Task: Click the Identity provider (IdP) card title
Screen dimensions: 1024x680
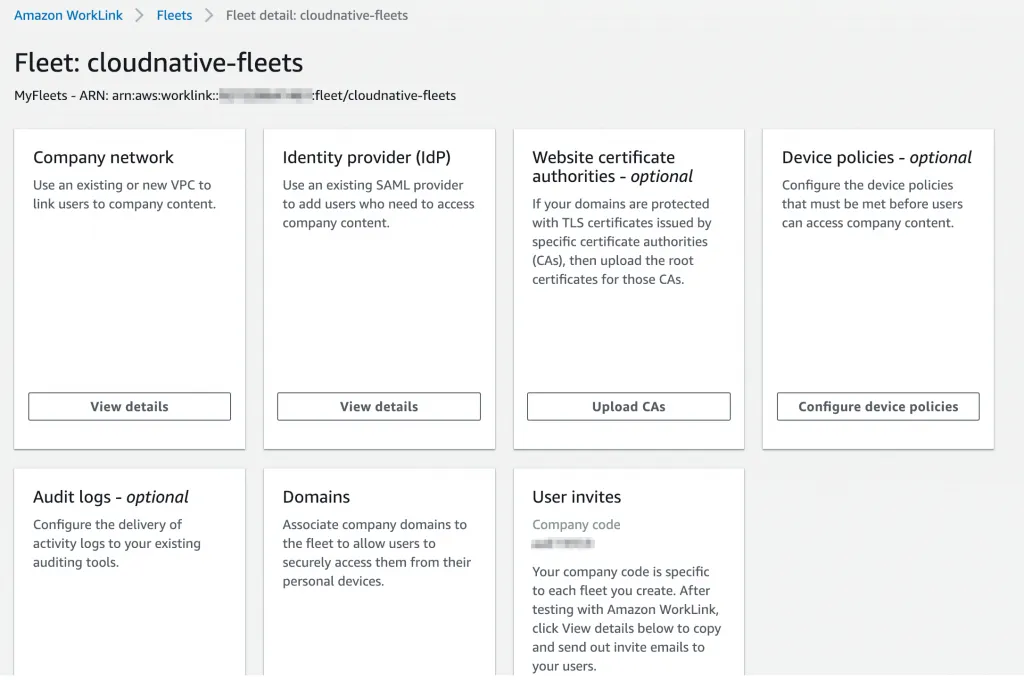Action: (x=366, y=158)
